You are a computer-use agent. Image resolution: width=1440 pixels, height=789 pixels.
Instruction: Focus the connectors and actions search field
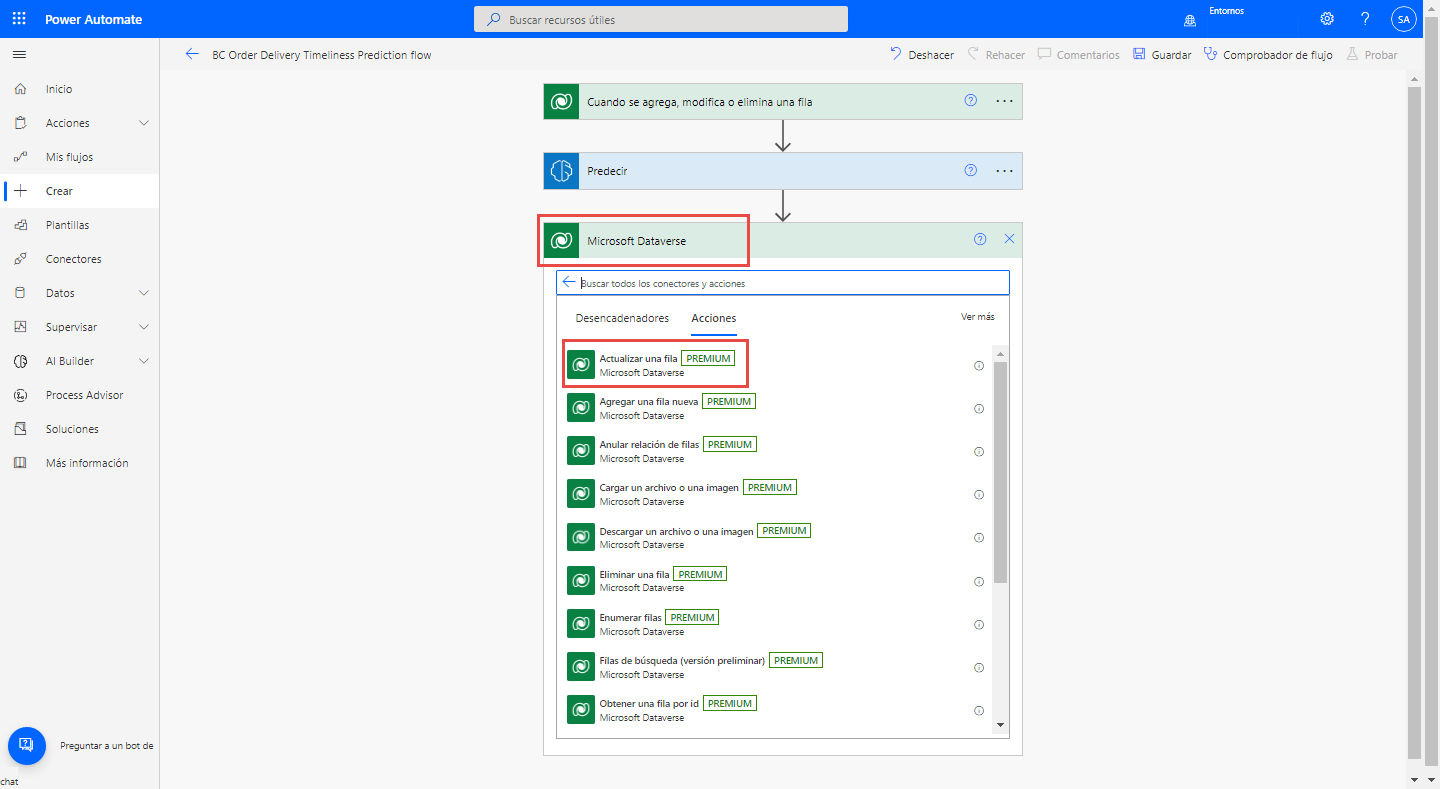(x=783, y=283)
